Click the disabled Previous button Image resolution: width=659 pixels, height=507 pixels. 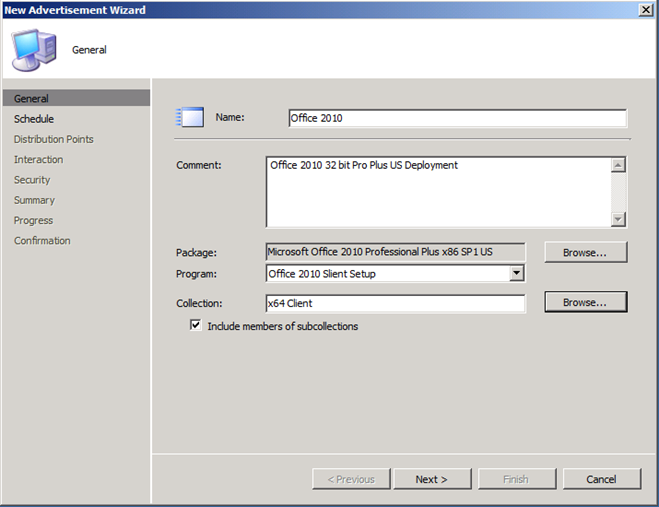tap(351, 479)
